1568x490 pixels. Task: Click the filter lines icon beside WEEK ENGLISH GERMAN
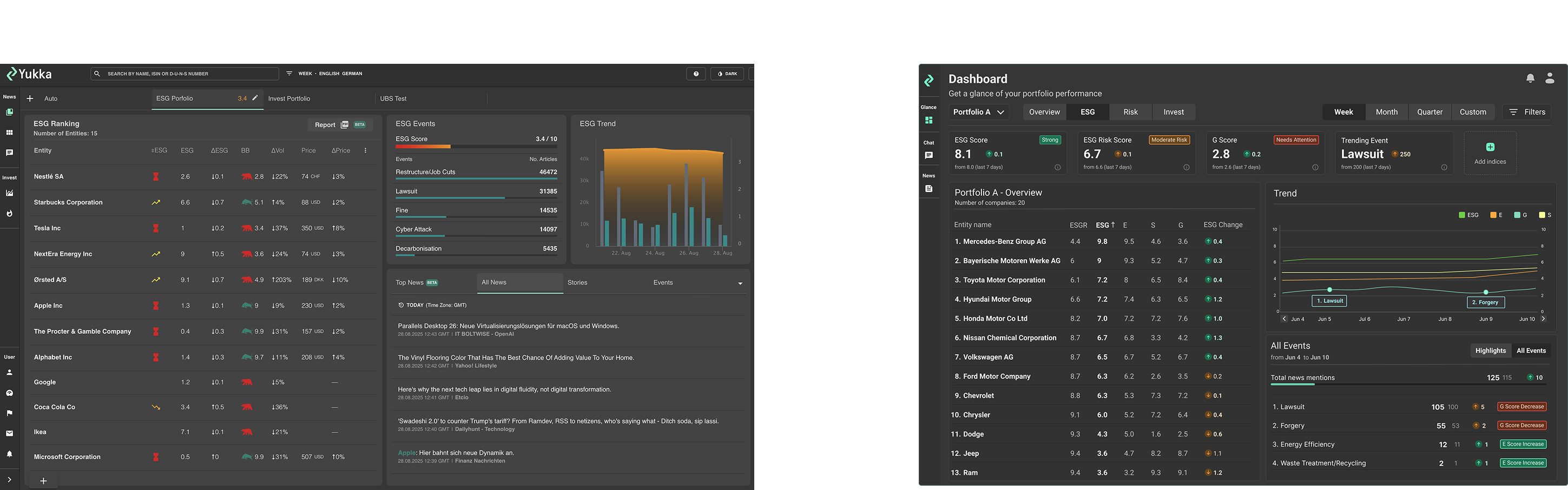289,74
